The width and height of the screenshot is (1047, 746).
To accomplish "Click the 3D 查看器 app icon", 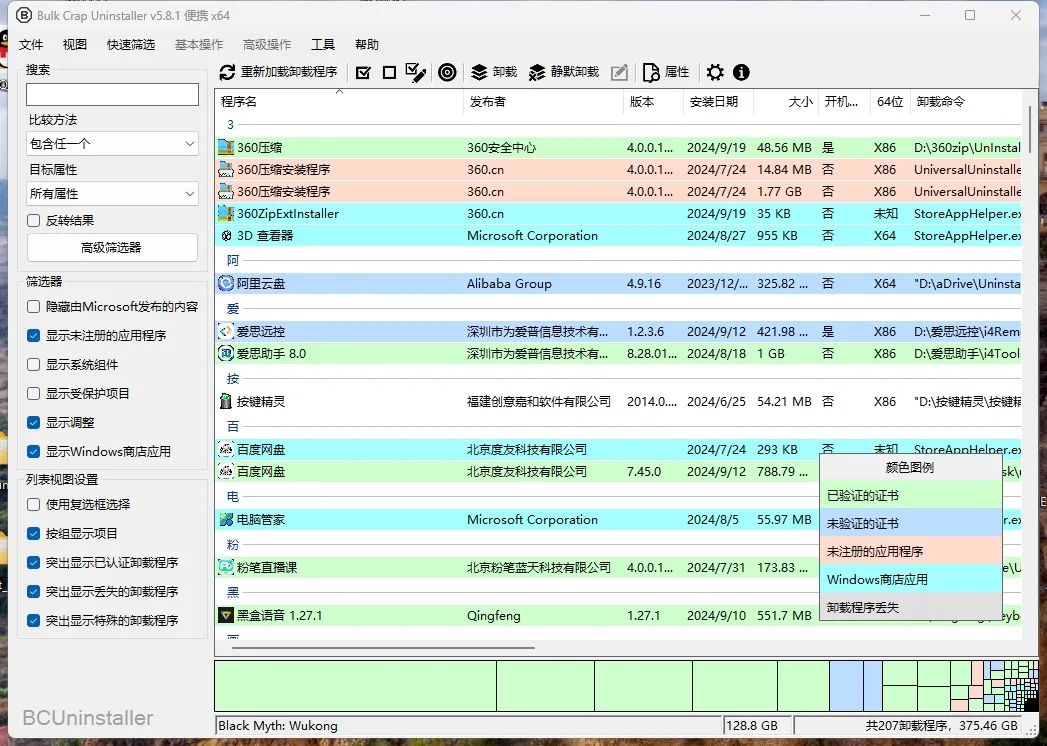I will click(x=226, y=236).
